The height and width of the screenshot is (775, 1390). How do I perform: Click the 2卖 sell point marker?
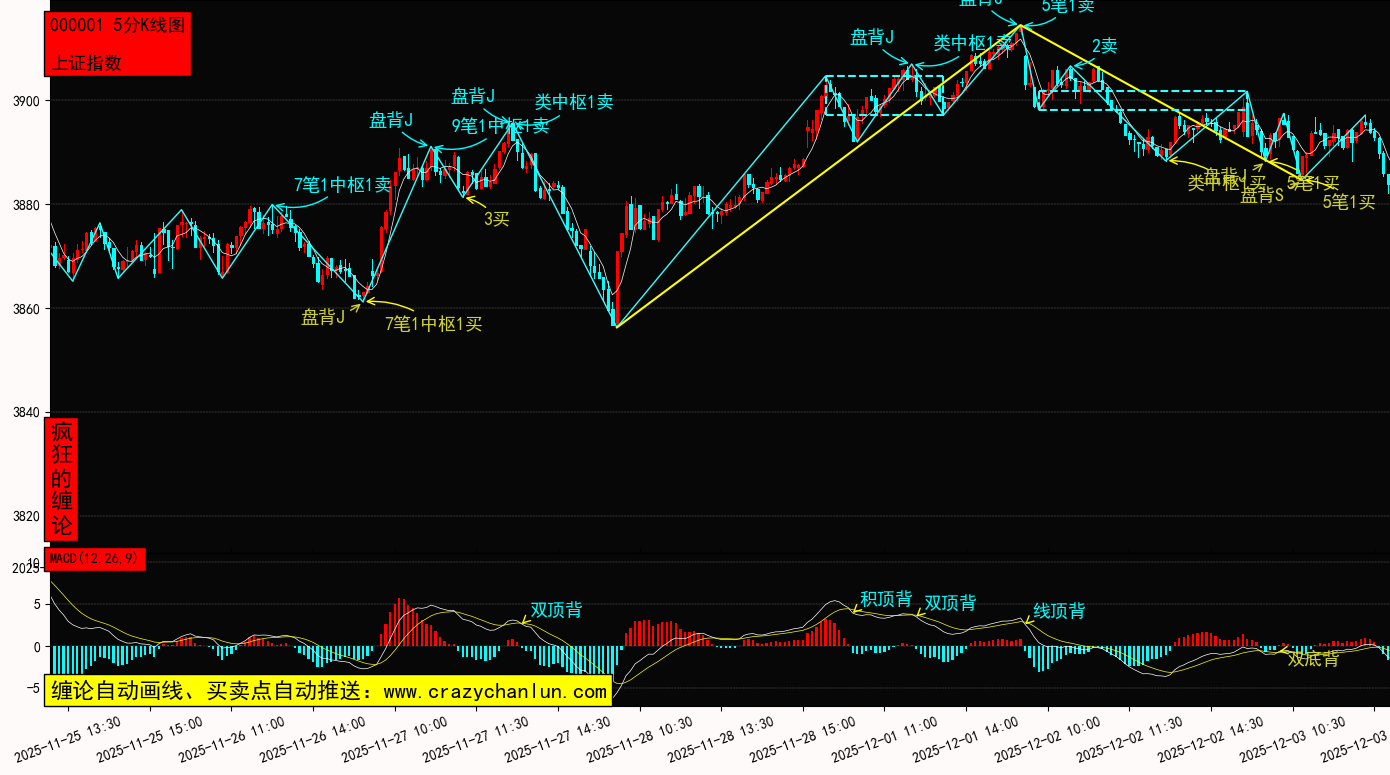click(x=1104, y=46)
